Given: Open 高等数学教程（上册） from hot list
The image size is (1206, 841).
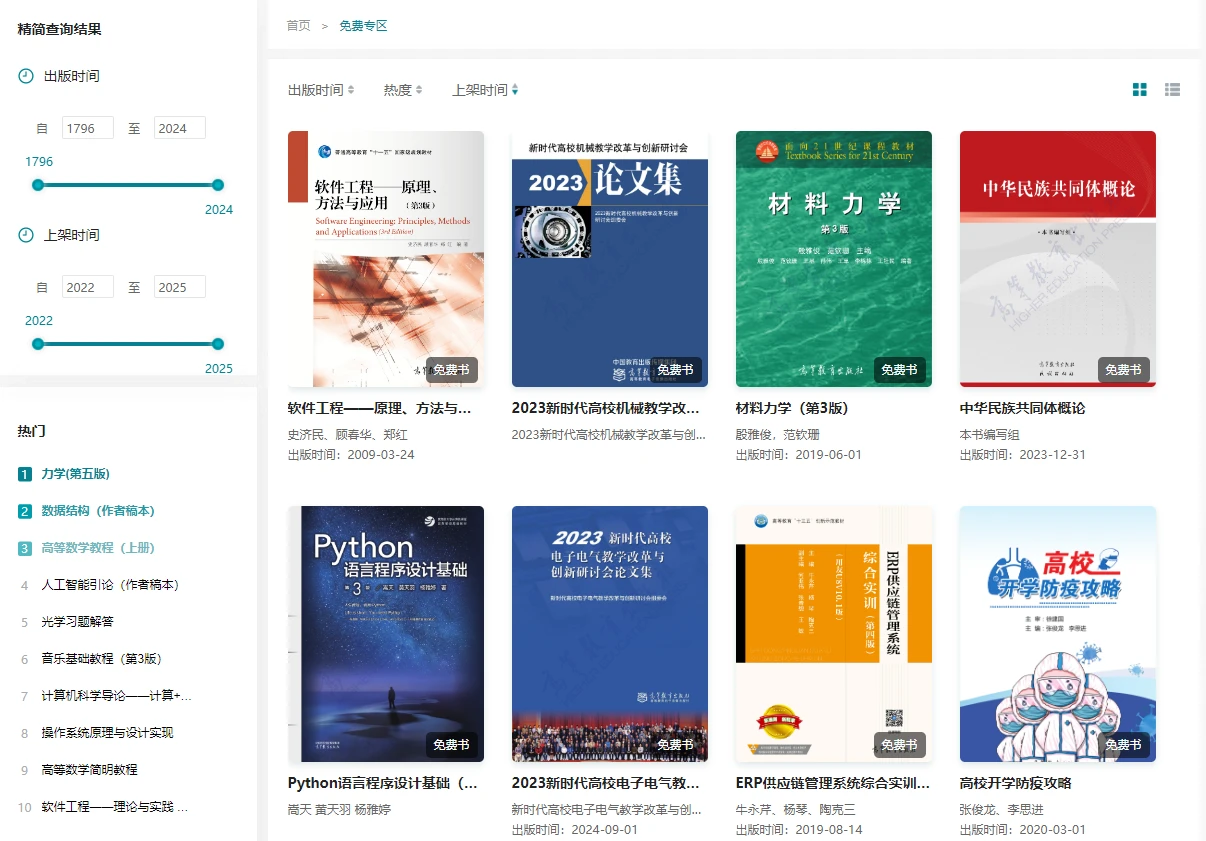Looking at the screenshot, I should point(98,548).
